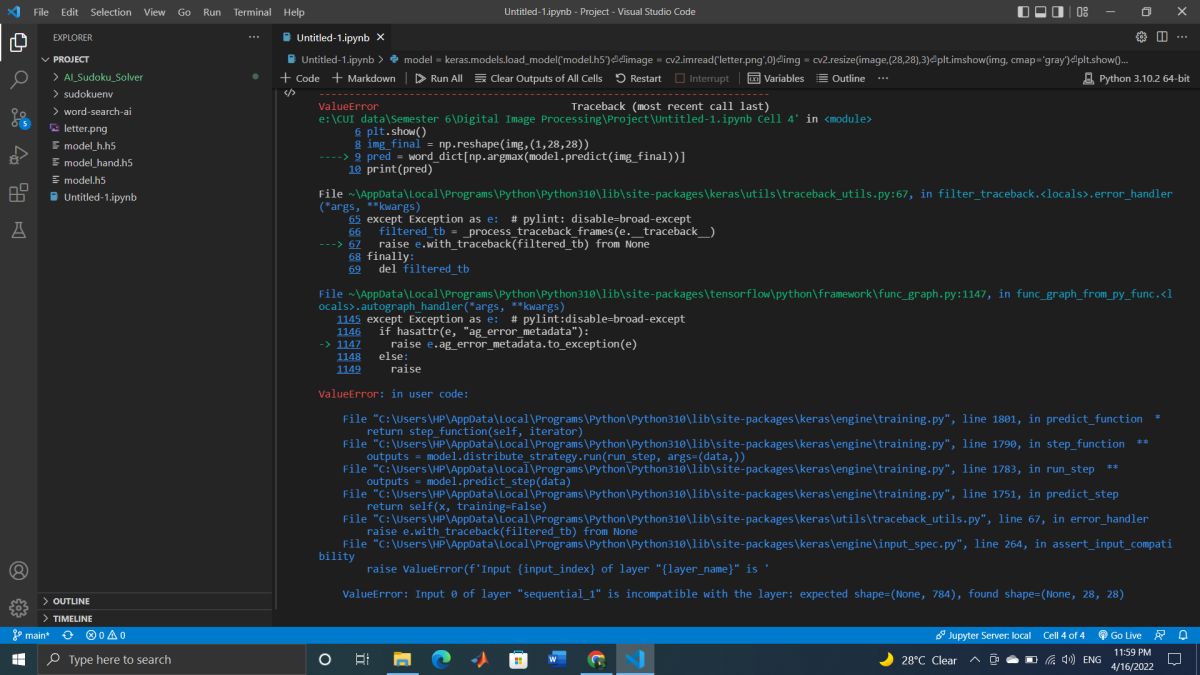Open notifications bell in status bar
1200x675 pixels.
1183,635
